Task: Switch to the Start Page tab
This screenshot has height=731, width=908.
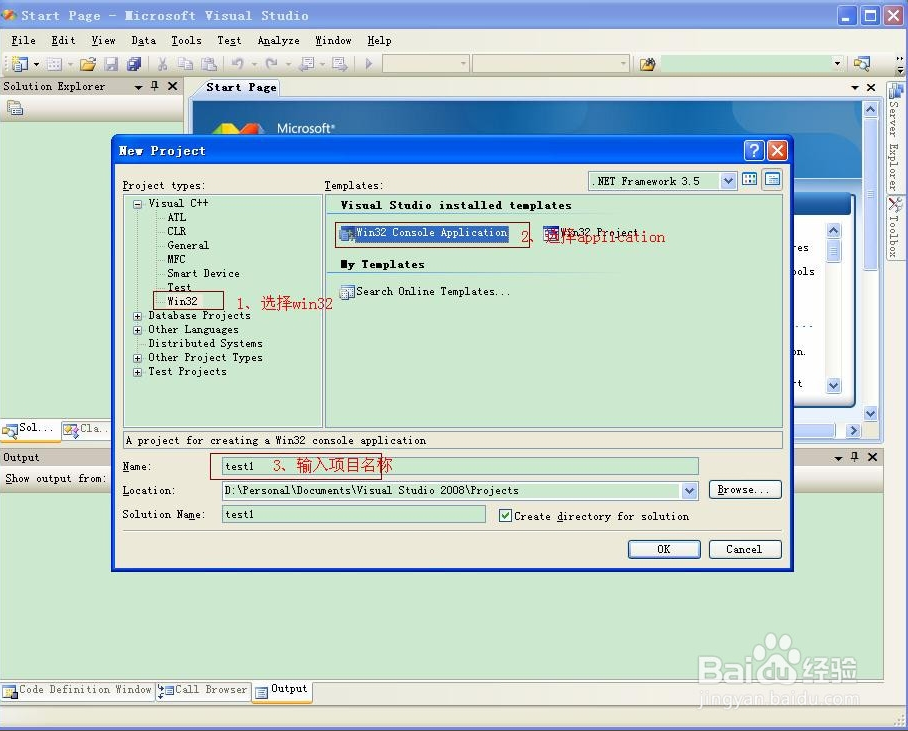Action: point(241,87)
